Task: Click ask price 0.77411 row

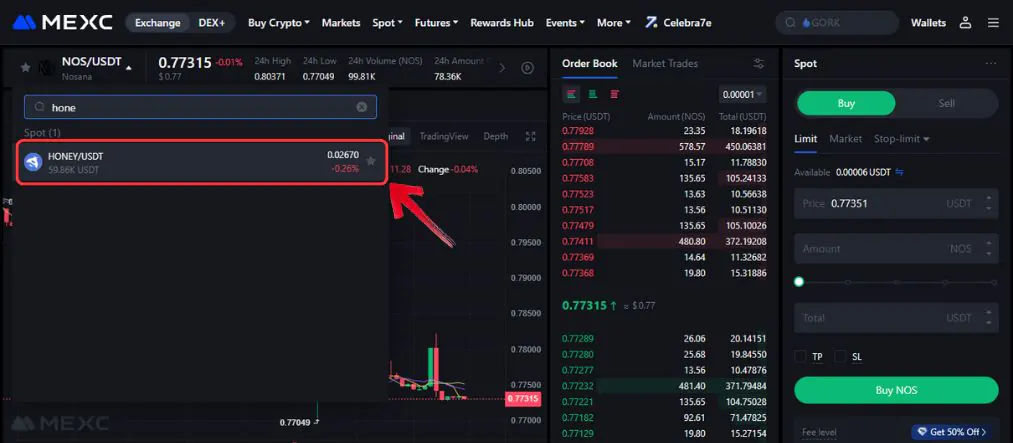Action: click(664, 242)
